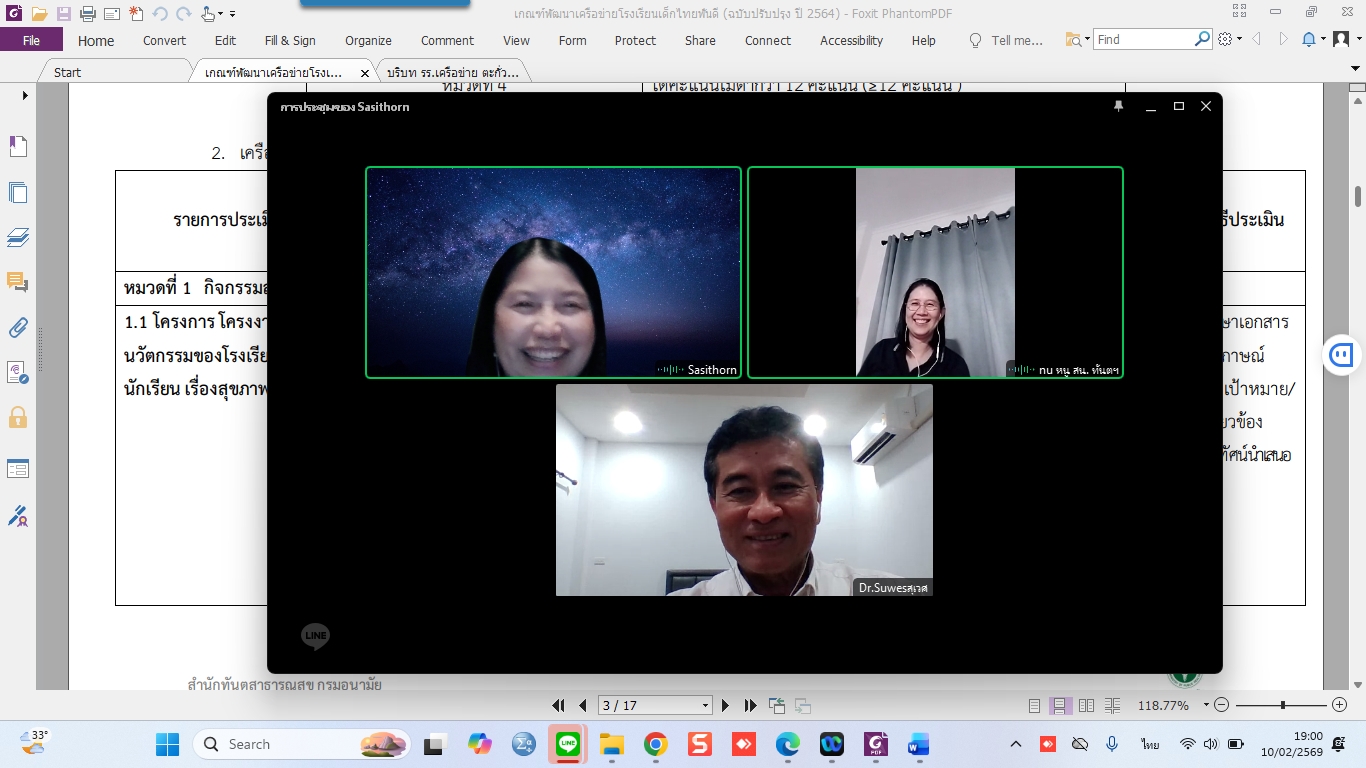Screen dimensions: 1366x768
Task: Go to the last page of document
Action: [750, 706]
